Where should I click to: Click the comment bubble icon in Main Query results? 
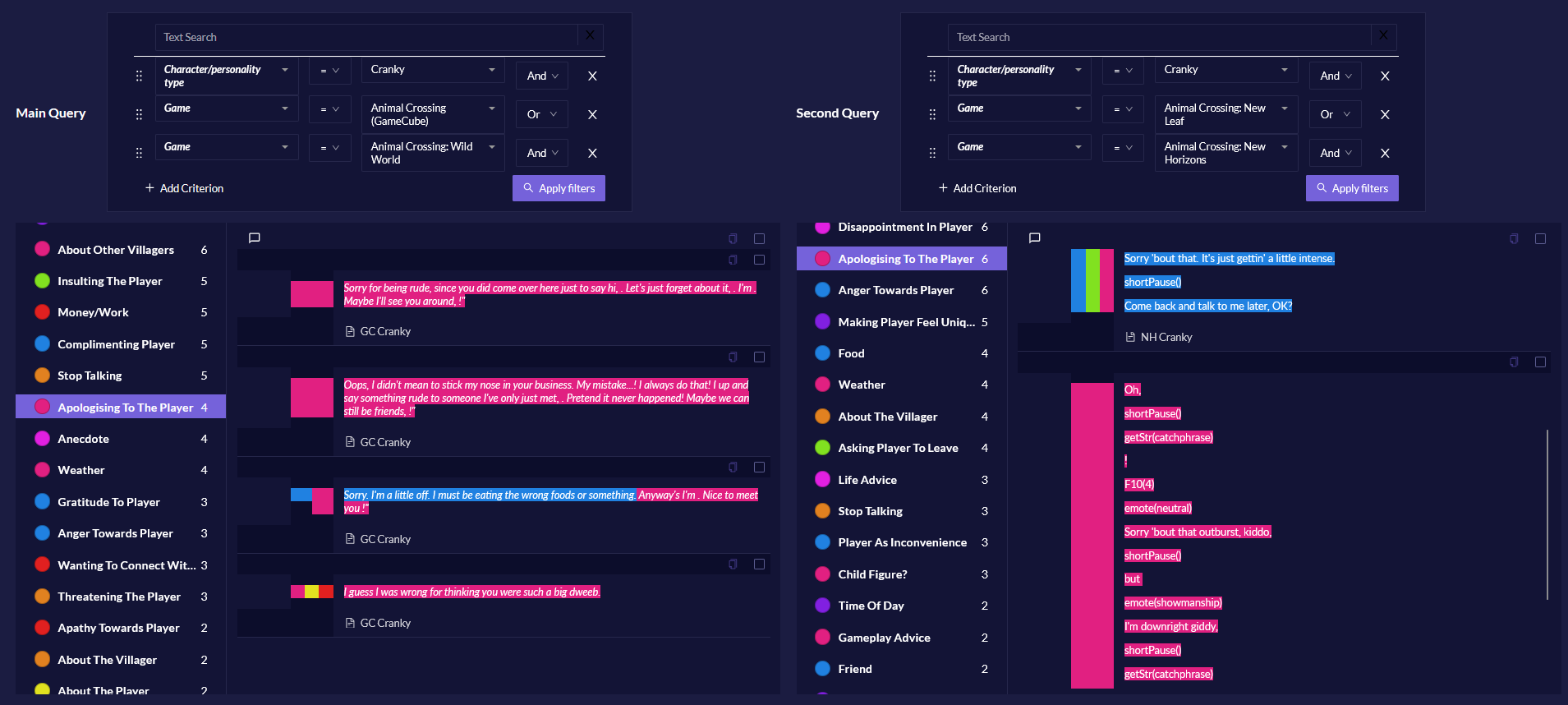point(255,238)
